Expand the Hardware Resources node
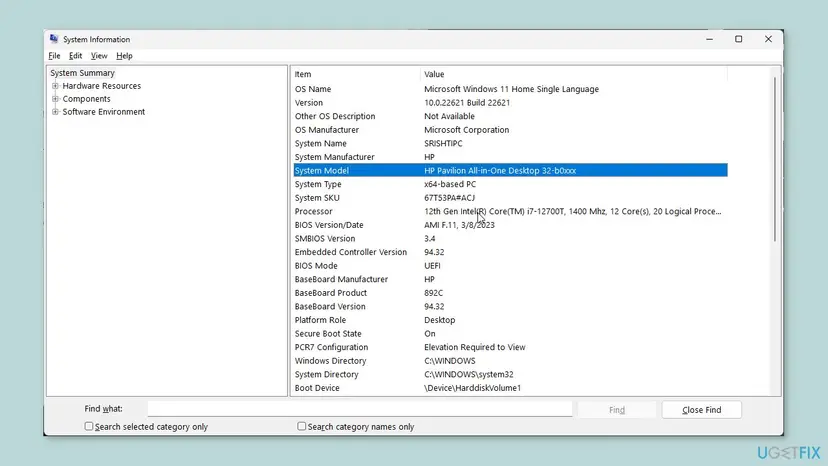This screenshot has width=828, height=466. [x=55, y=86]
